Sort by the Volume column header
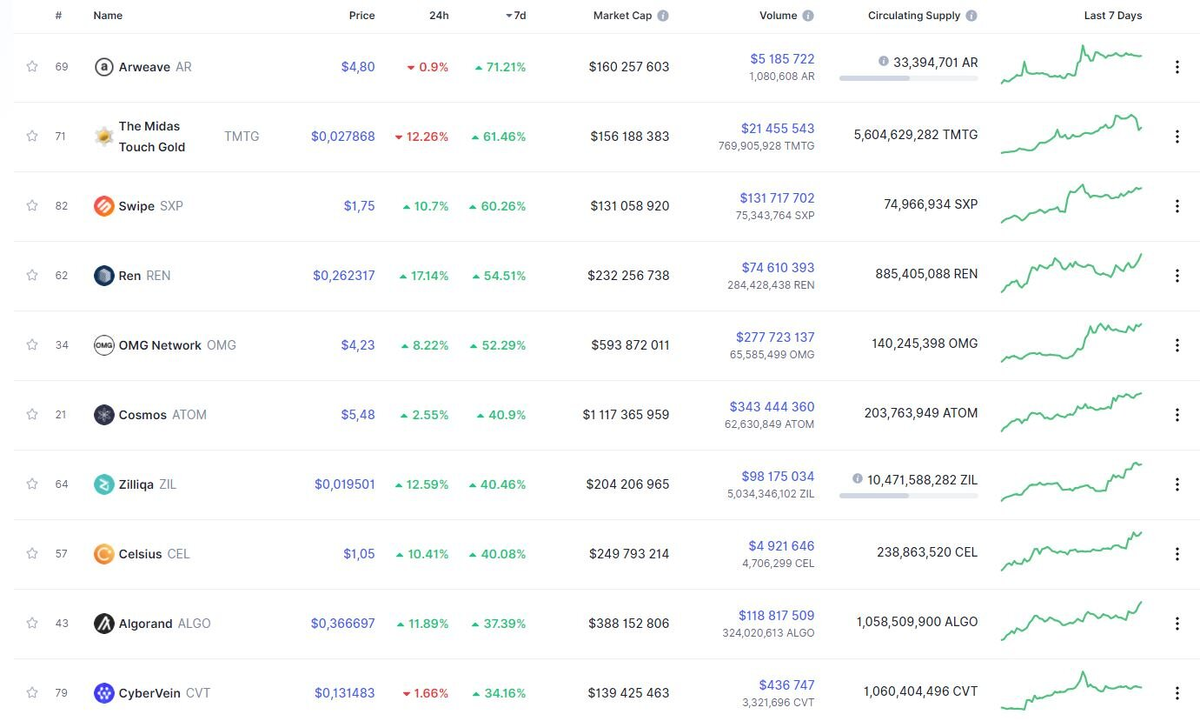The image size is (1200, 721). 778,16
